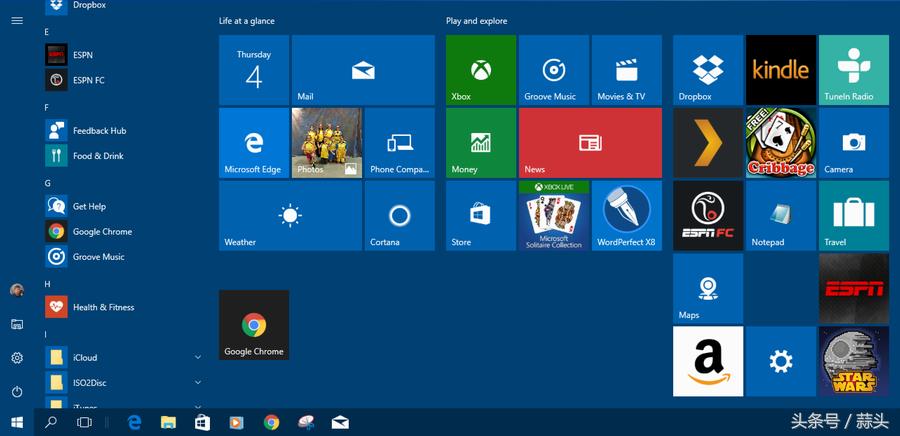Open the Groove Music tile
The width and height of the screenshot is (900, 436).
(x=554, y=70)
